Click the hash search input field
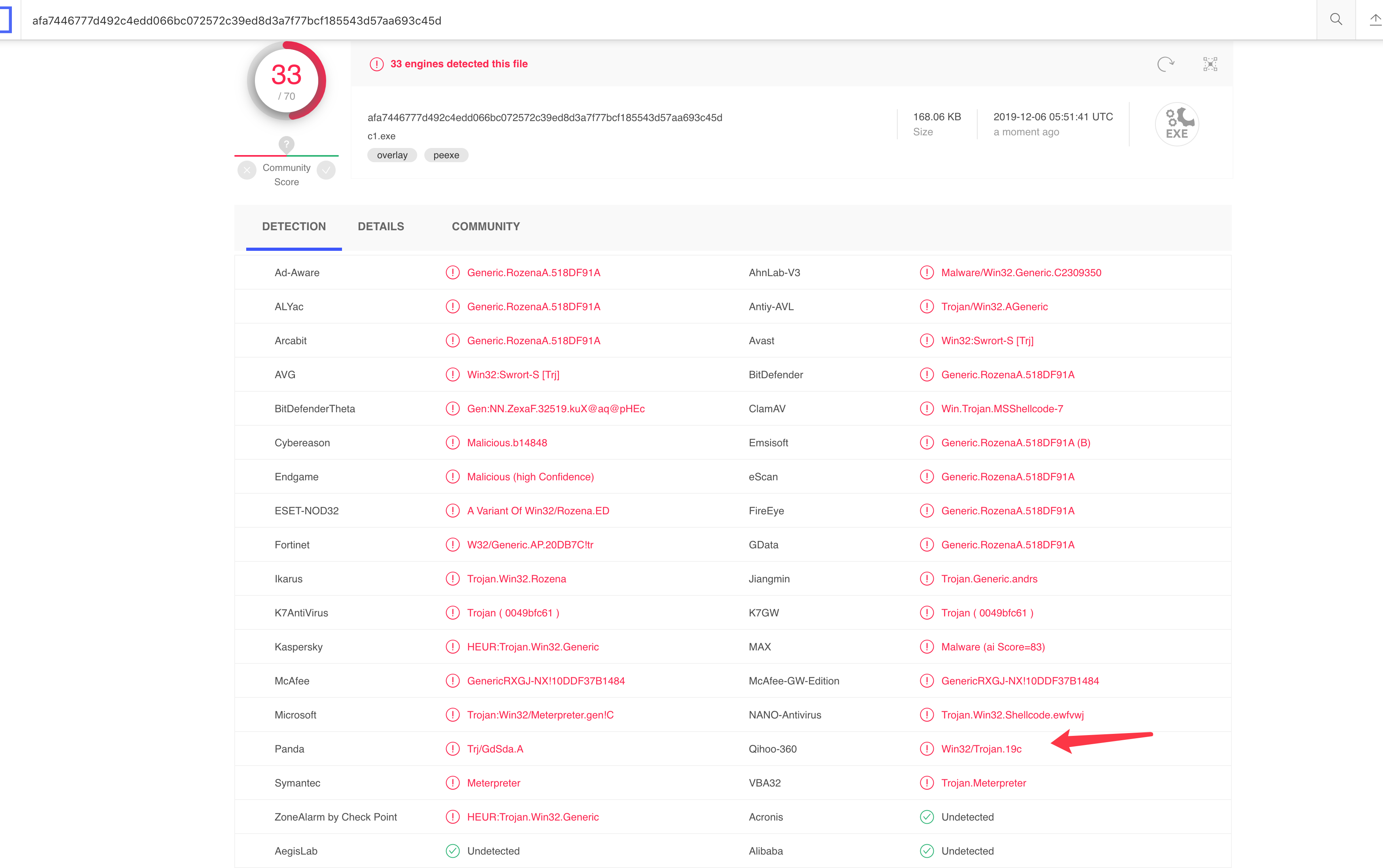The image size is (1383, 868). click(669, 20)
